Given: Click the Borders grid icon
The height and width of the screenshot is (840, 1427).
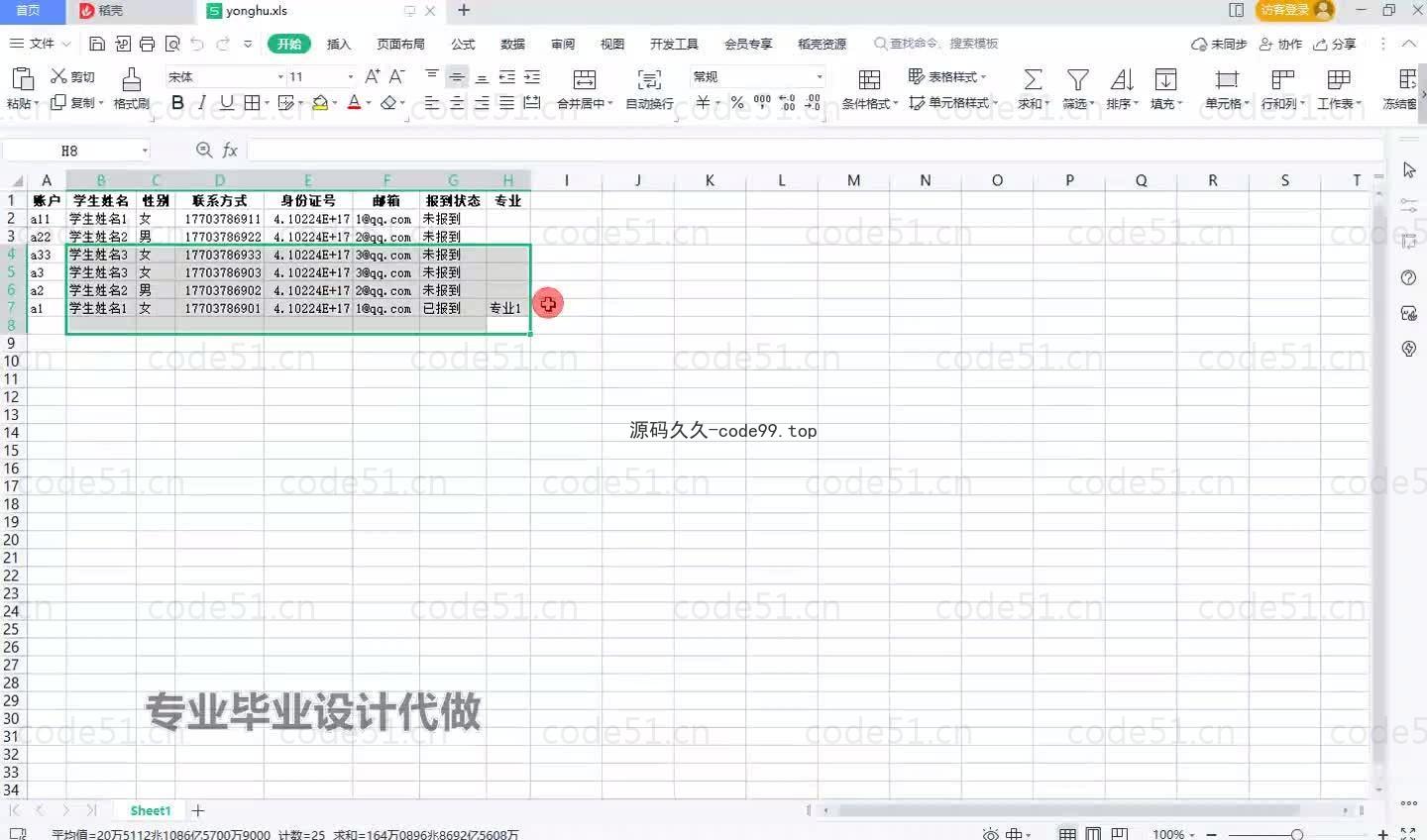Looking at the screenshot, I should (x=252, y=102).
